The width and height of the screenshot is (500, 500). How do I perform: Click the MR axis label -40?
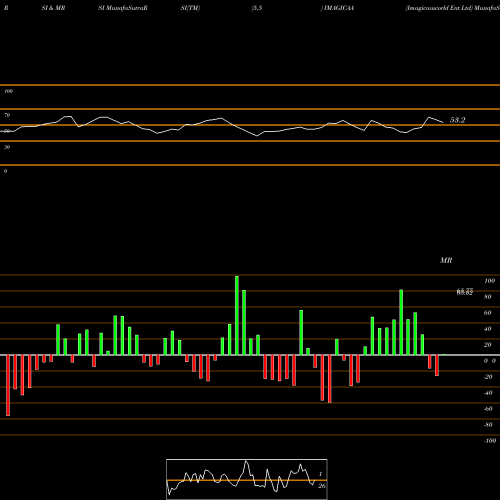tap(488, 393)
